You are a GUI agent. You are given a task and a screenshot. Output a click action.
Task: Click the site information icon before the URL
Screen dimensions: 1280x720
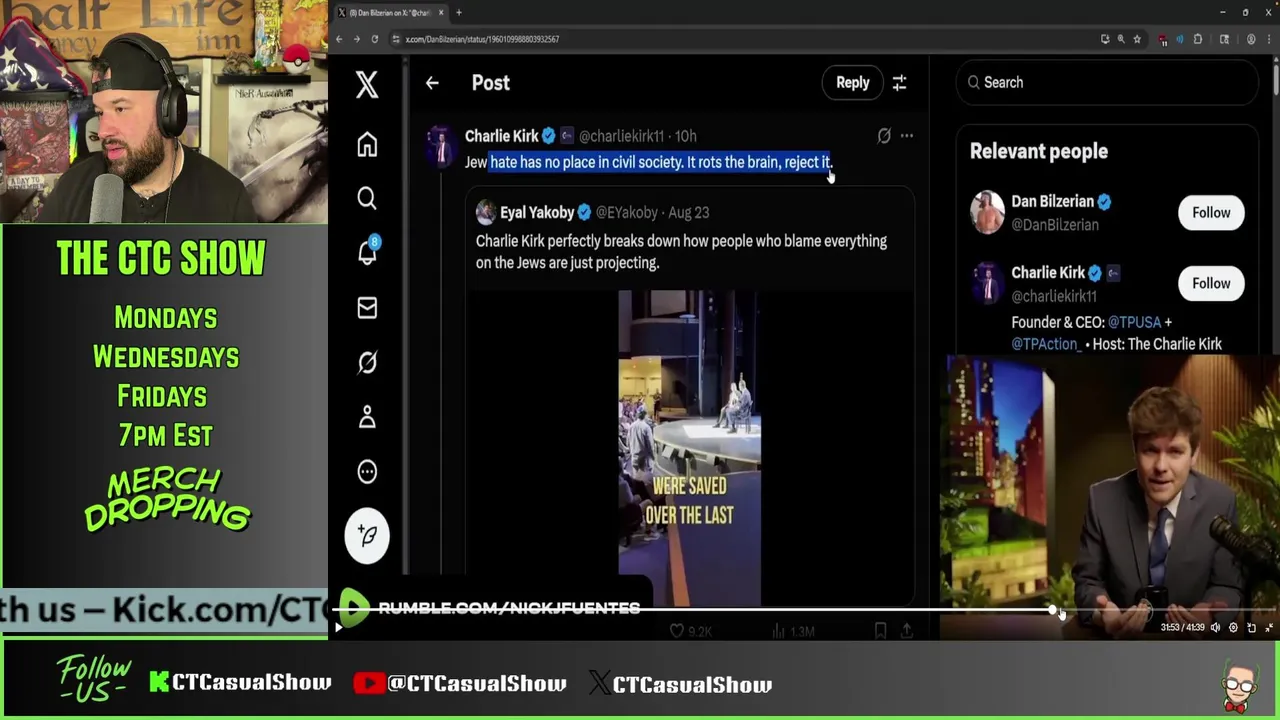[x=396, y=39]
